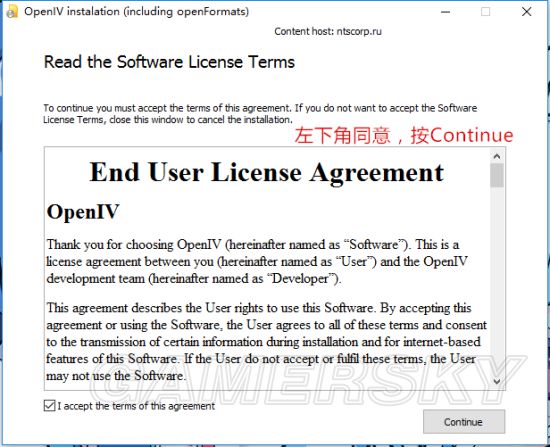The width and height of the screenshot is (550, 447).
Task: Click the 'This agreement describes the User rights' paragraph
Action: [x=267, y=342]
